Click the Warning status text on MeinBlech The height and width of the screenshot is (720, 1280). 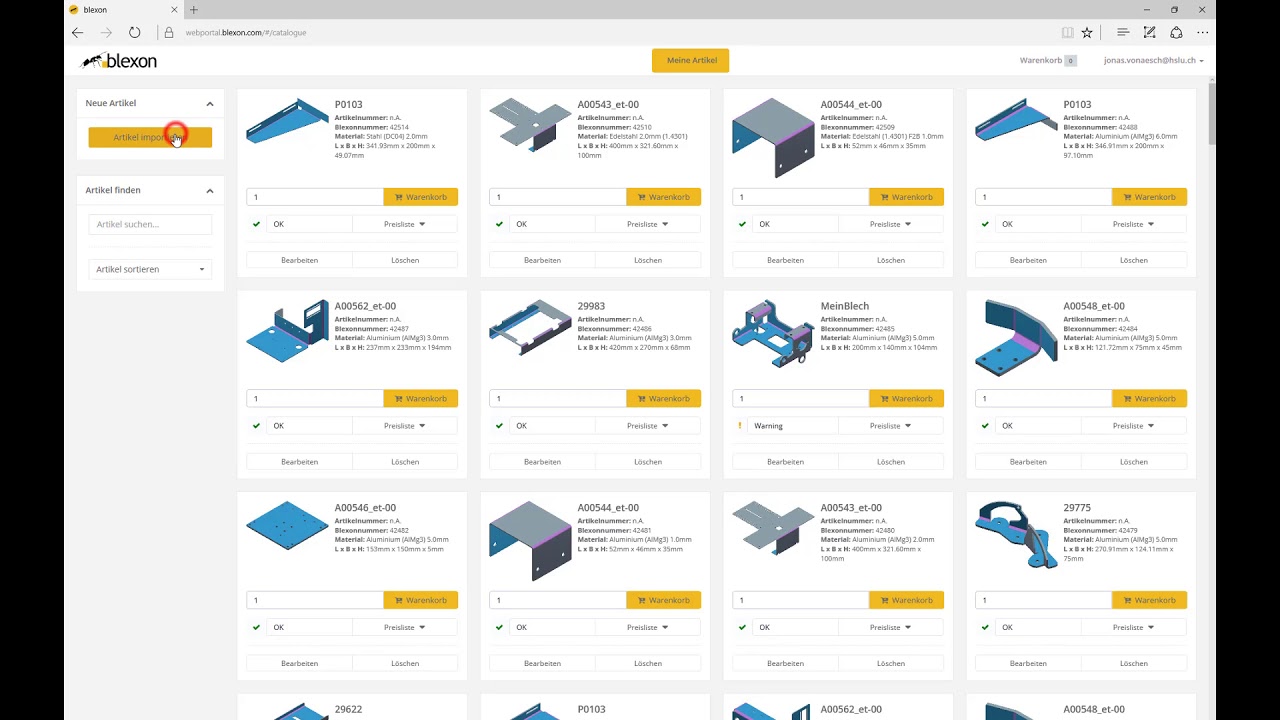click(768, 426)
